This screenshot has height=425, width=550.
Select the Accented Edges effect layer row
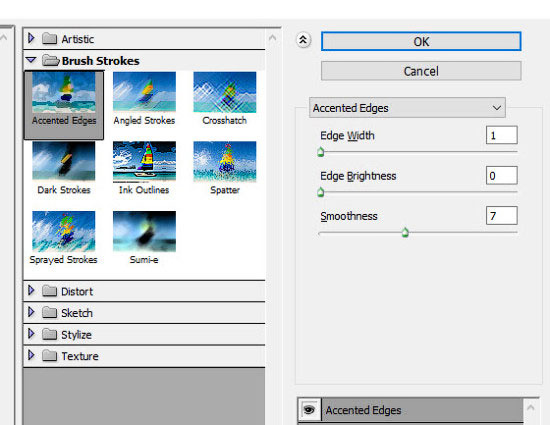[422, 410]
